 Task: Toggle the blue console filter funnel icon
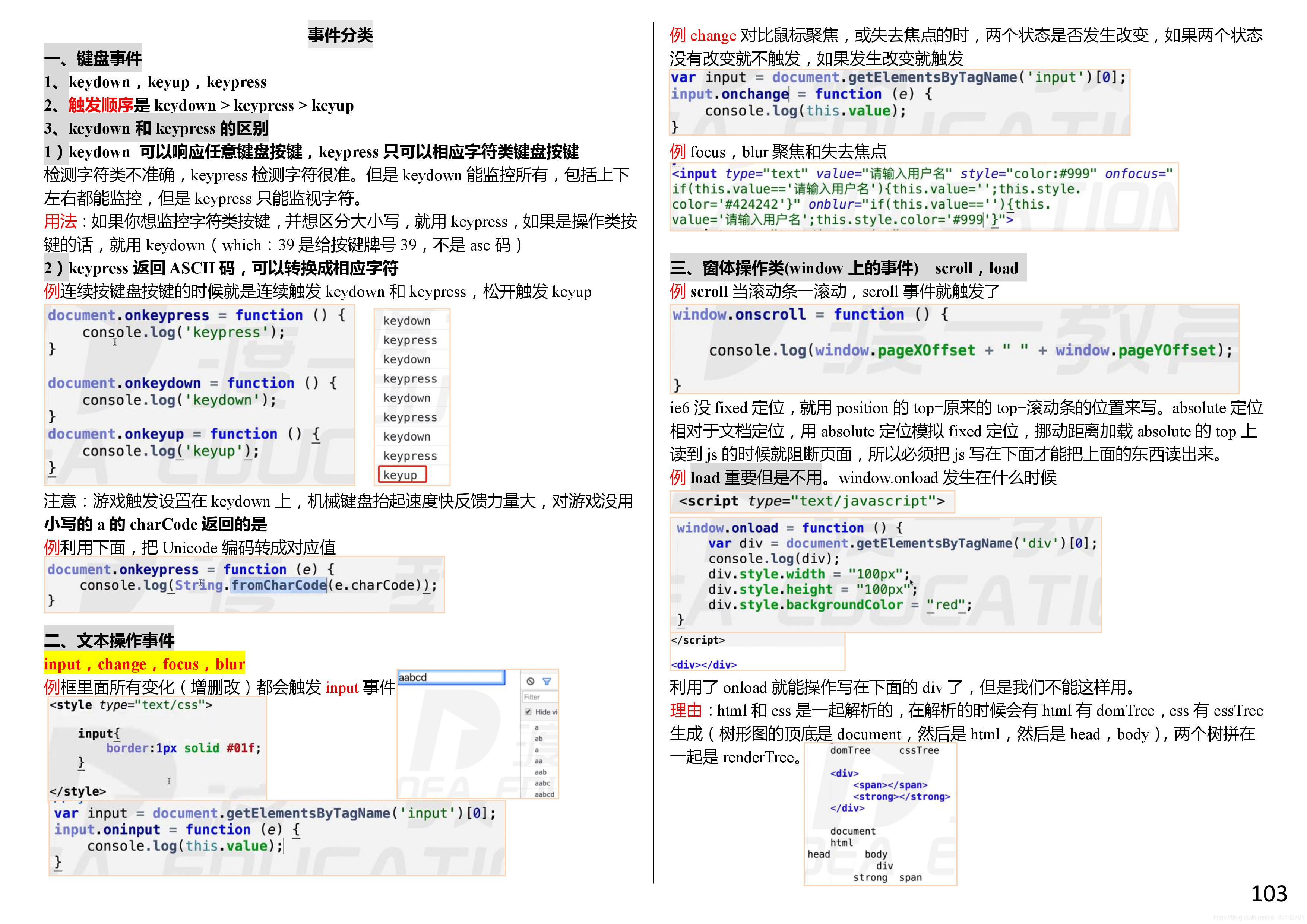[x=547, y=681]
